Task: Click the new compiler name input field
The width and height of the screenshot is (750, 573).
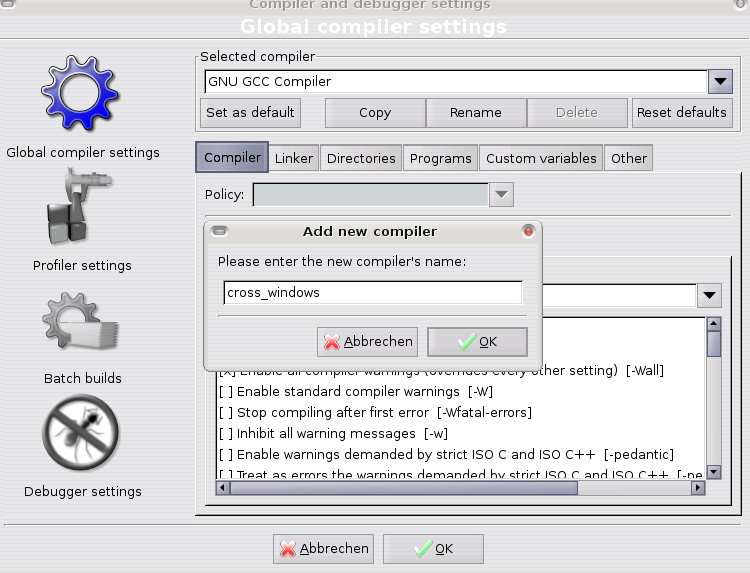Action: (373, 293)
